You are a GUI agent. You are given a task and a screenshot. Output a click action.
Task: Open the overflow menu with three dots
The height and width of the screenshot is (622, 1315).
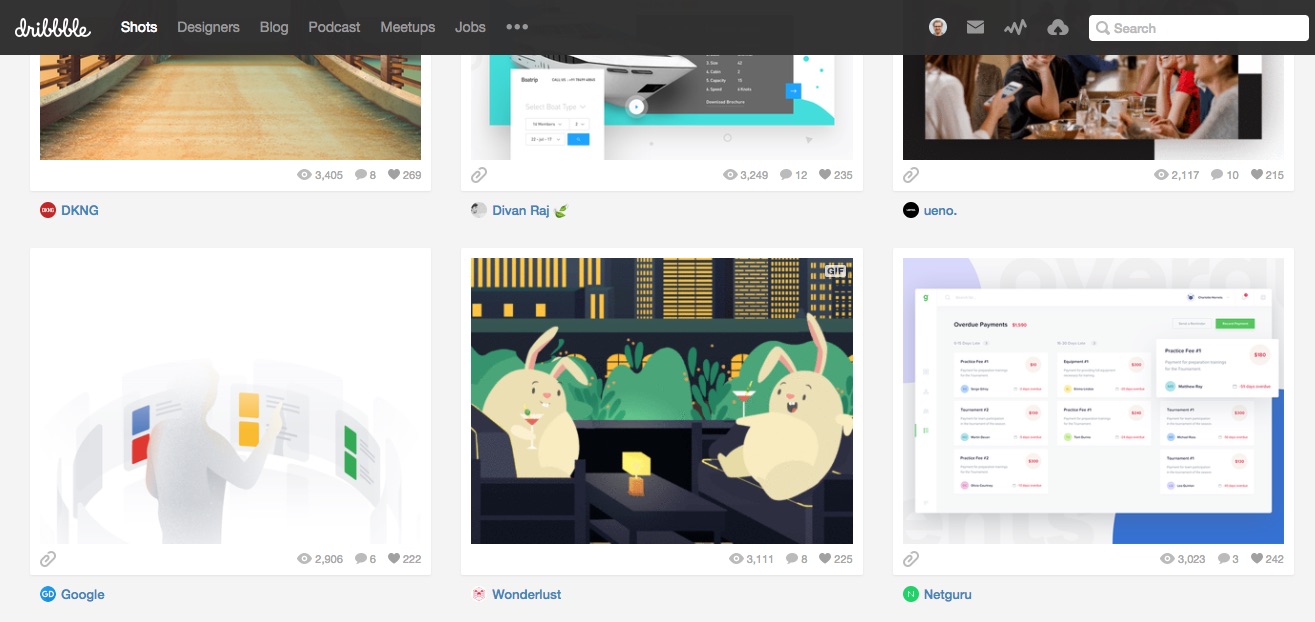[517, 27]
